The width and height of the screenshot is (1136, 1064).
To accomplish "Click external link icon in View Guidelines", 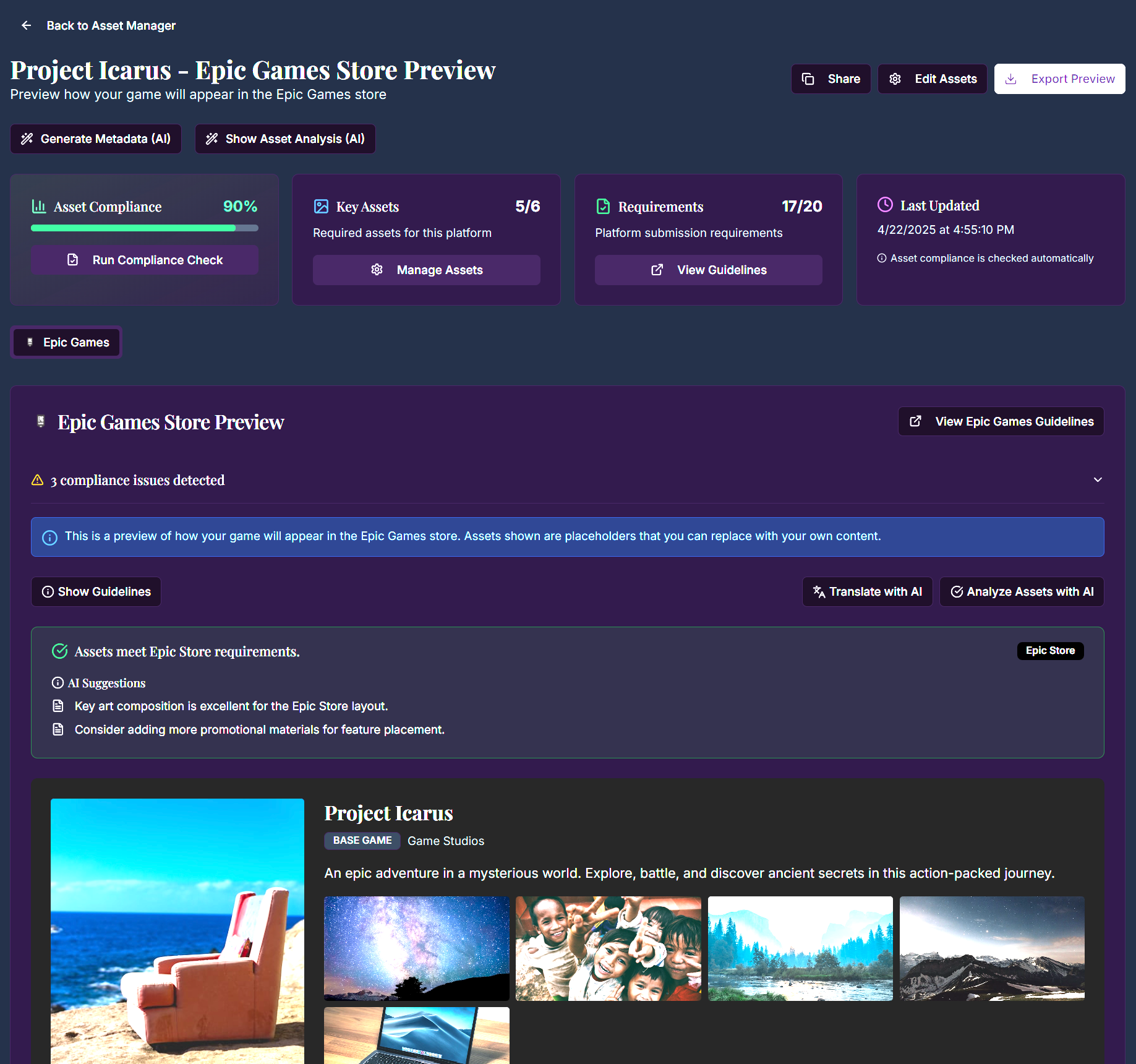I will click(657, 270).
